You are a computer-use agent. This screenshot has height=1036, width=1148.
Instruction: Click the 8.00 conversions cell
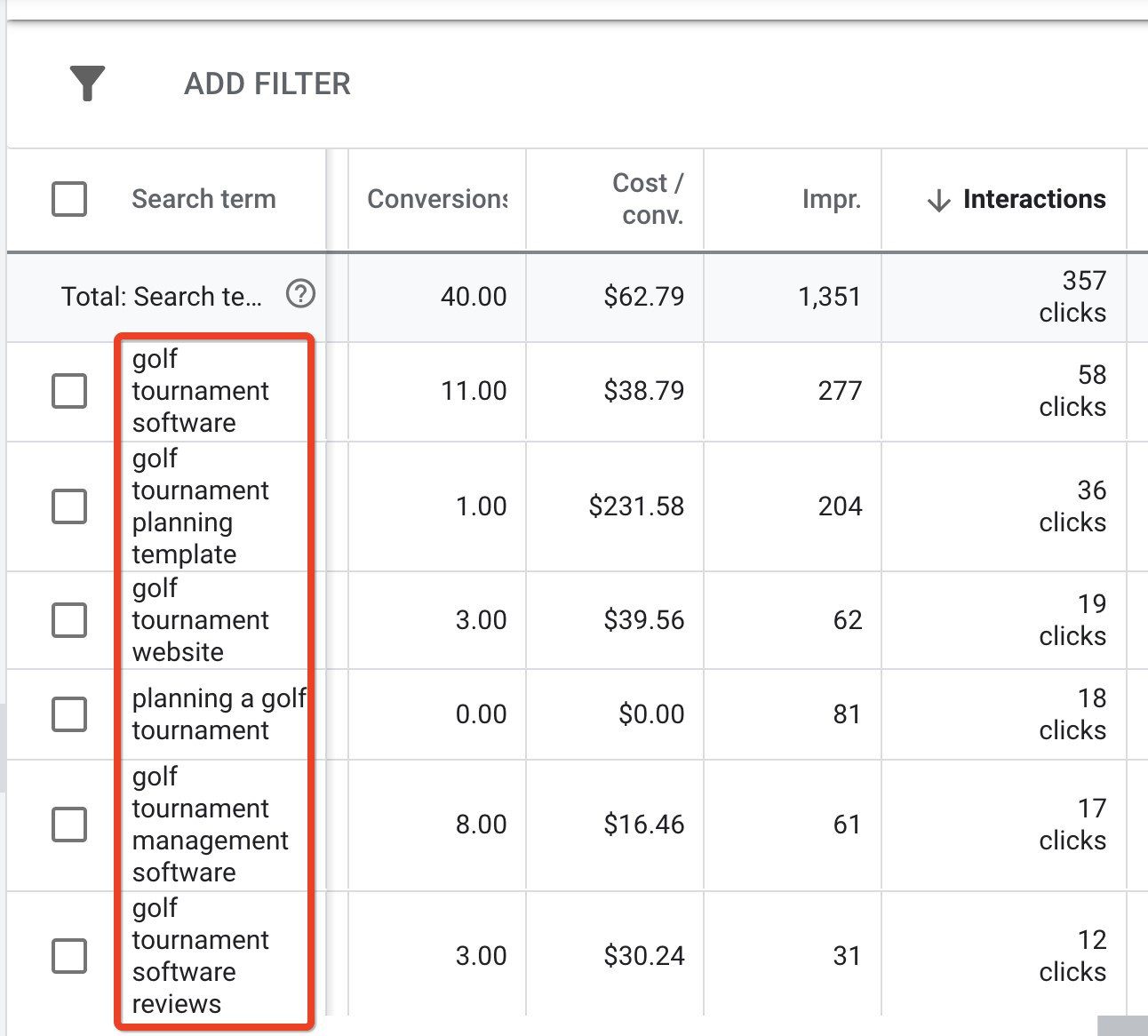click(x=481, y=825)
